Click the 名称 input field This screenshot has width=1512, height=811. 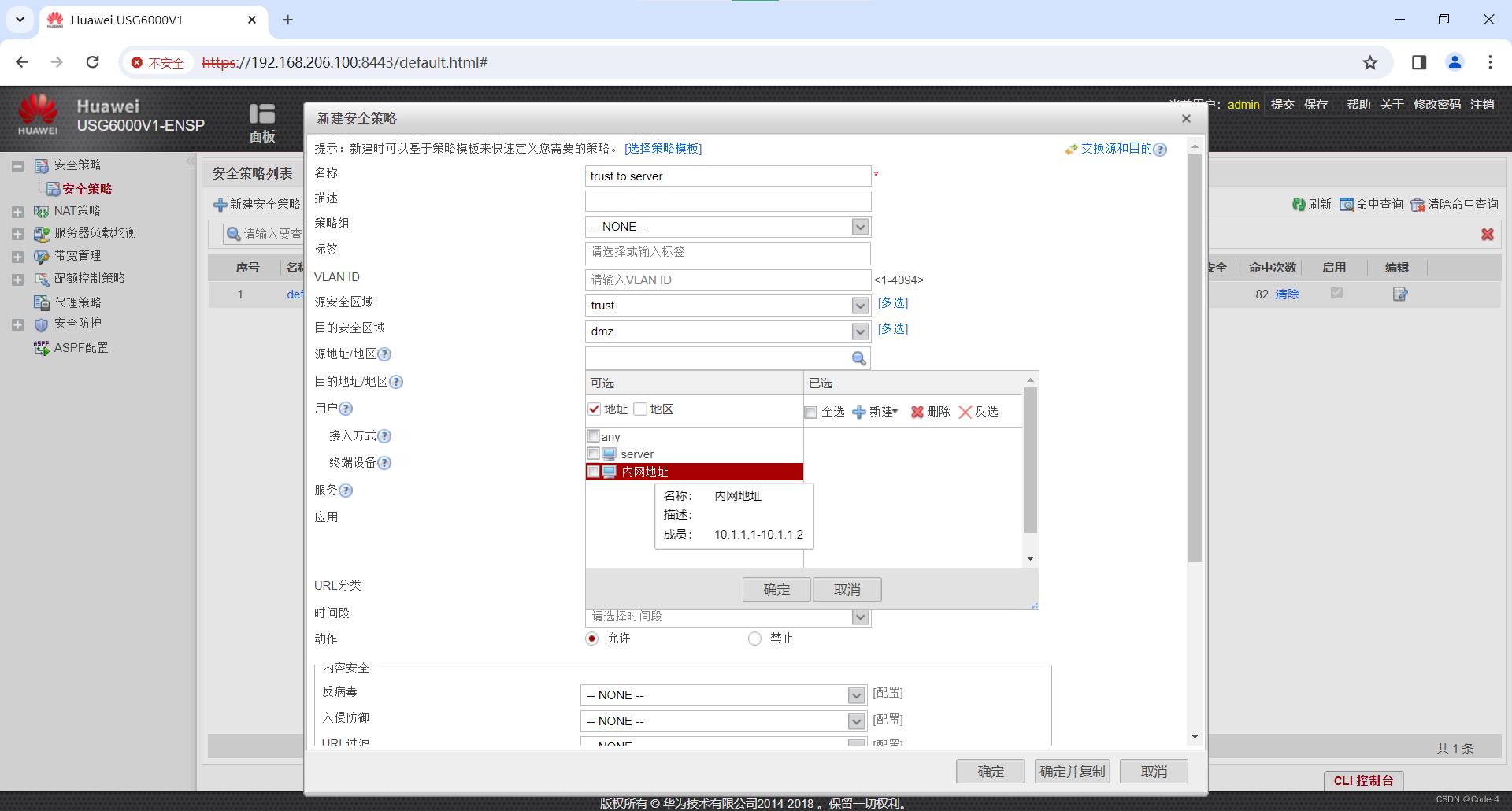728,176
